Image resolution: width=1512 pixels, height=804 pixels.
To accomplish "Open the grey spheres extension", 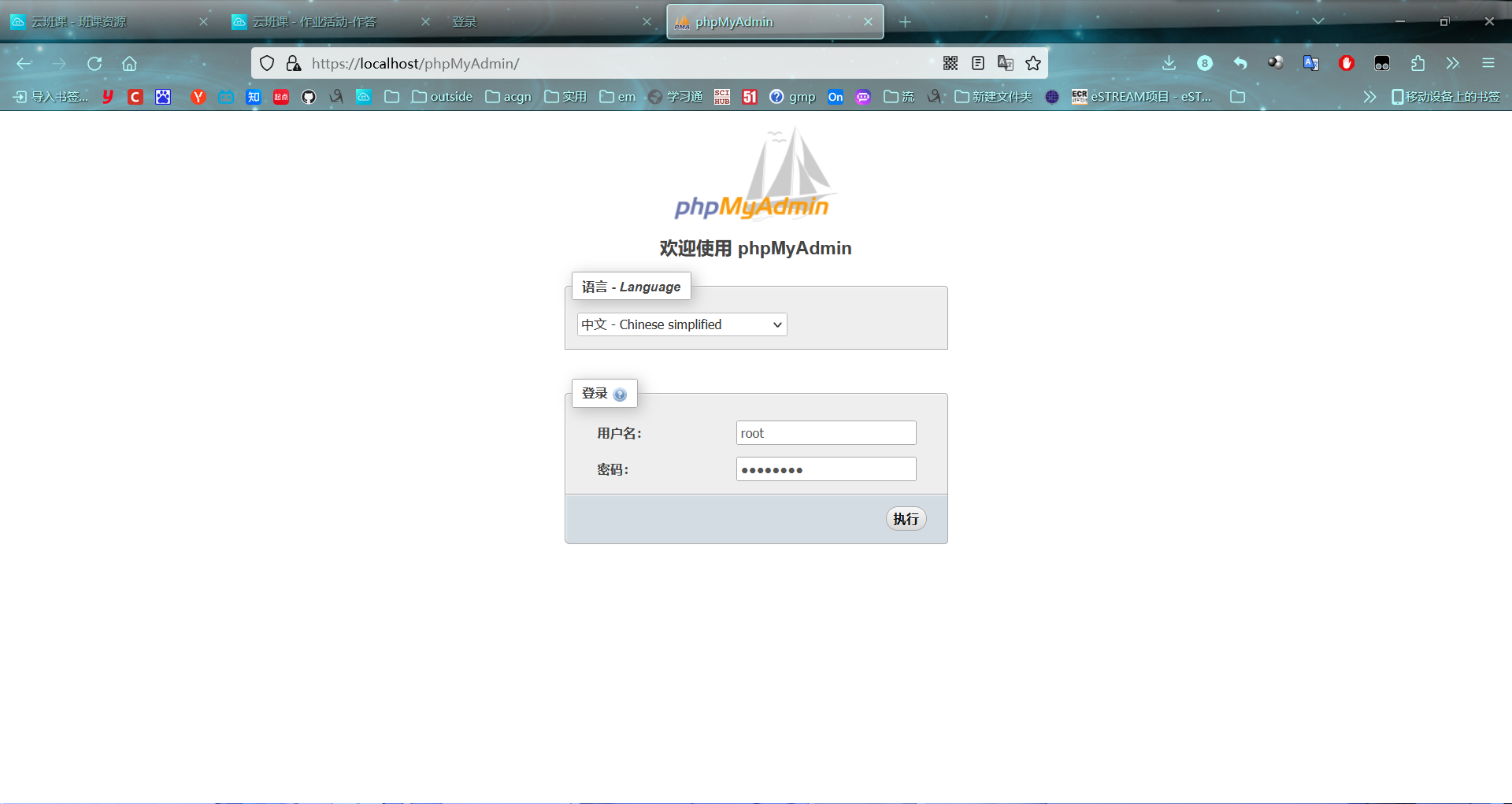I will tap(1276, 63).
